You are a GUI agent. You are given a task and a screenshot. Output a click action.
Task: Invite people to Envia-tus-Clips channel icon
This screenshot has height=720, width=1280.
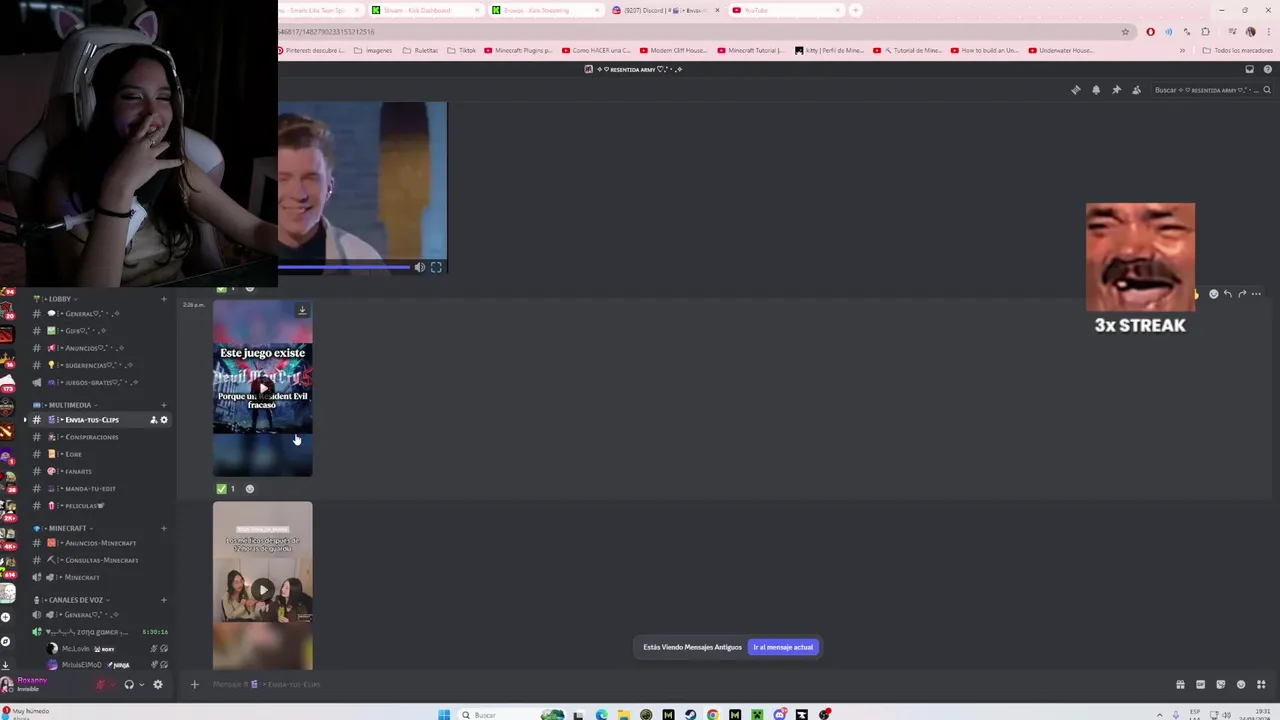153,420
